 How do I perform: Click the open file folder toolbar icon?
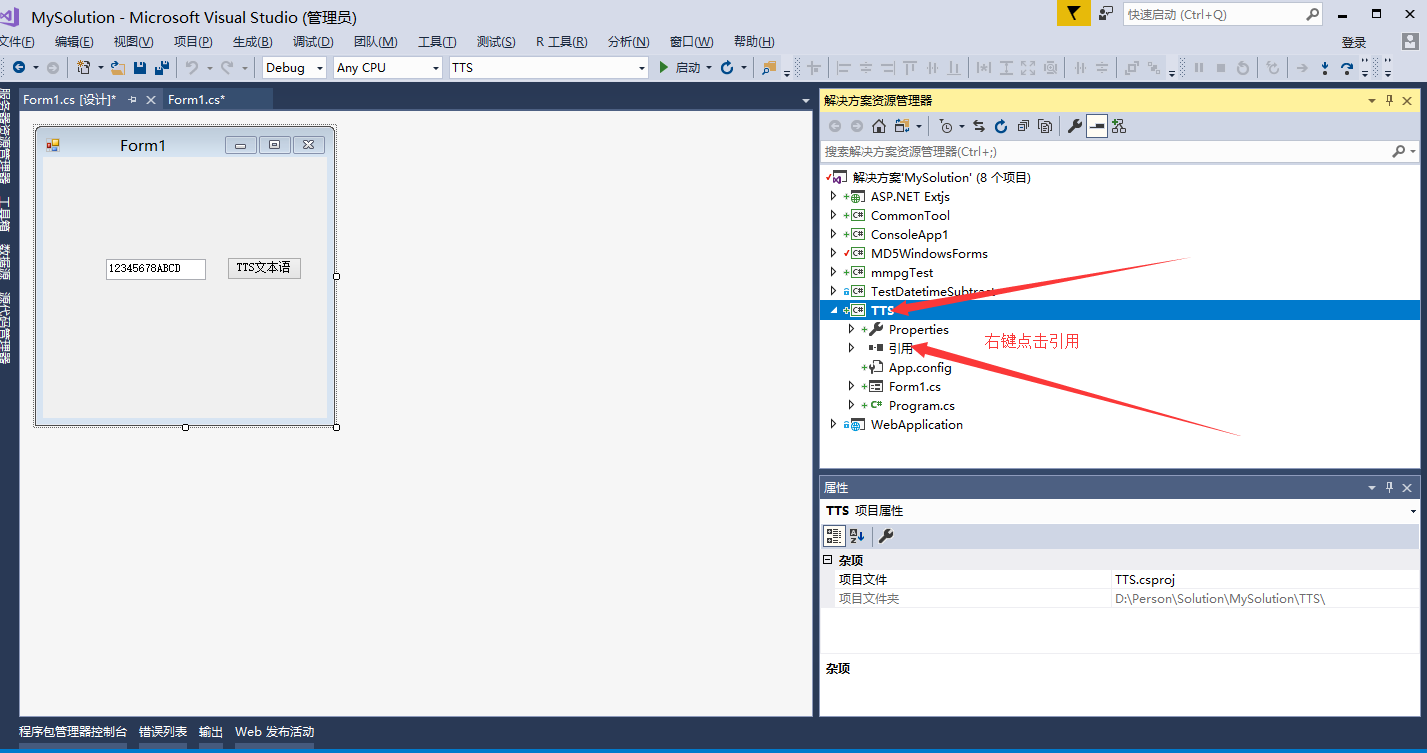(x=118, y=67)
